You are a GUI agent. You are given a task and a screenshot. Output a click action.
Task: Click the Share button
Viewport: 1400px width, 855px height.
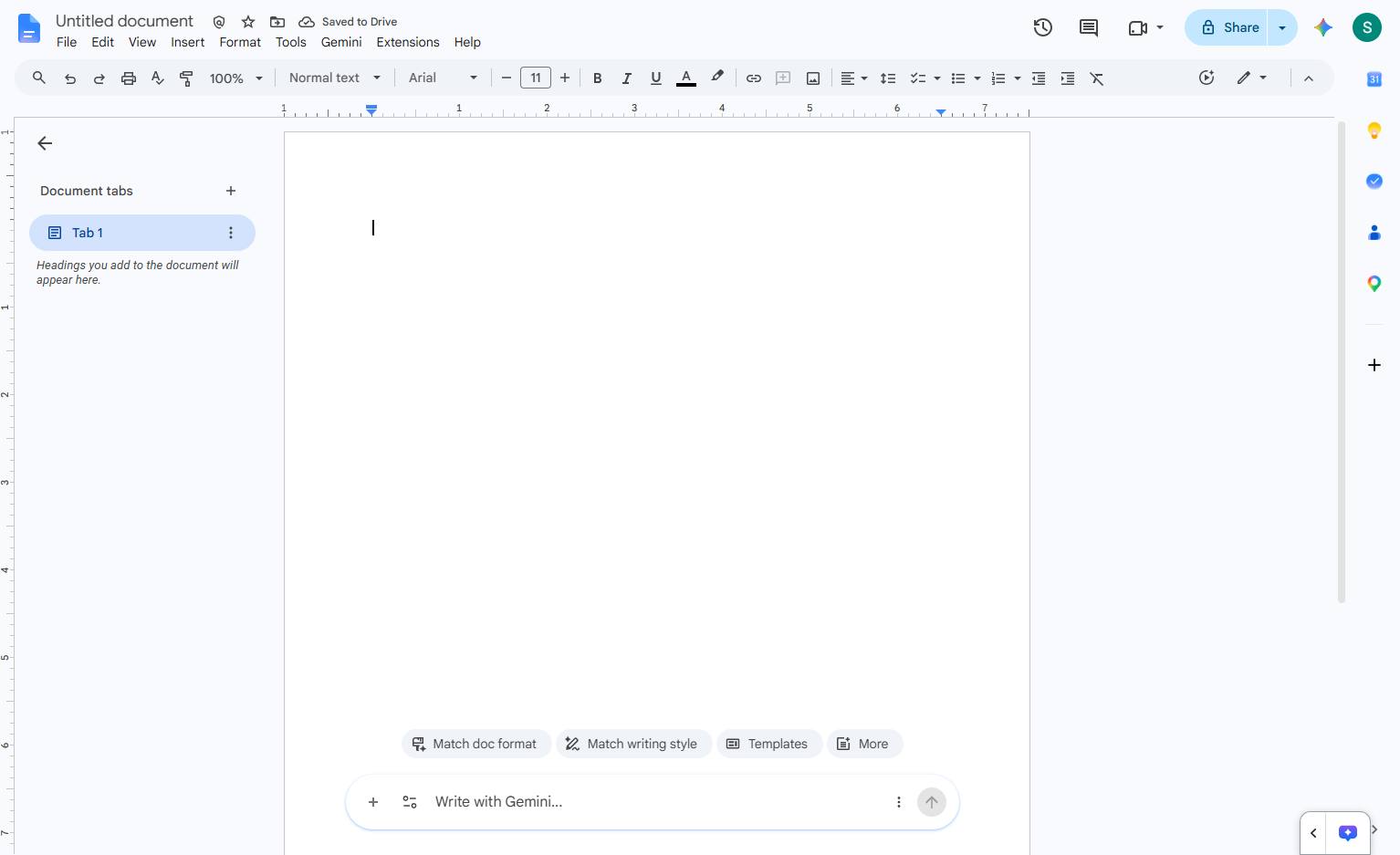click(1228, 27)
